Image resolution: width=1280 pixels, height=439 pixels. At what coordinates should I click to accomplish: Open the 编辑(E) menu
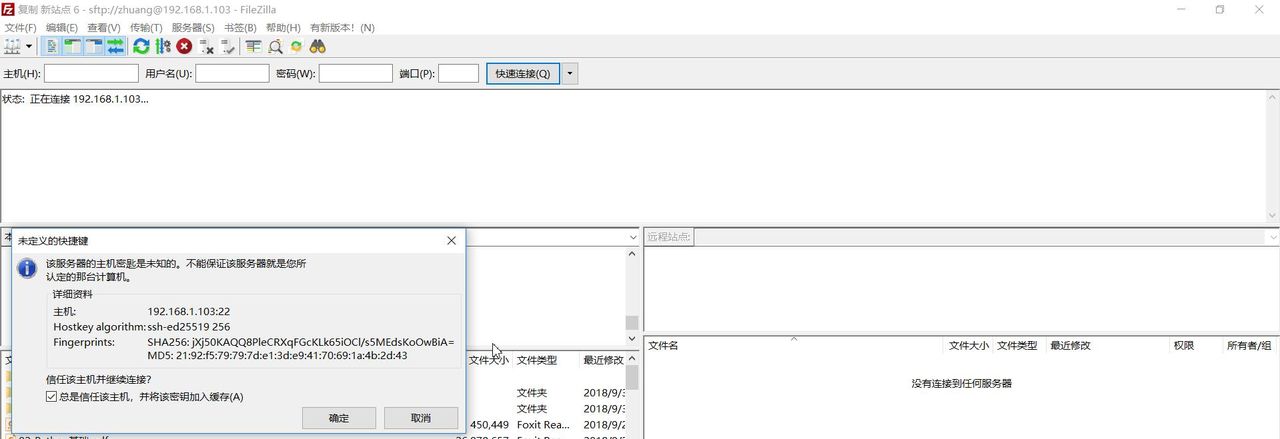coord(61,27)
